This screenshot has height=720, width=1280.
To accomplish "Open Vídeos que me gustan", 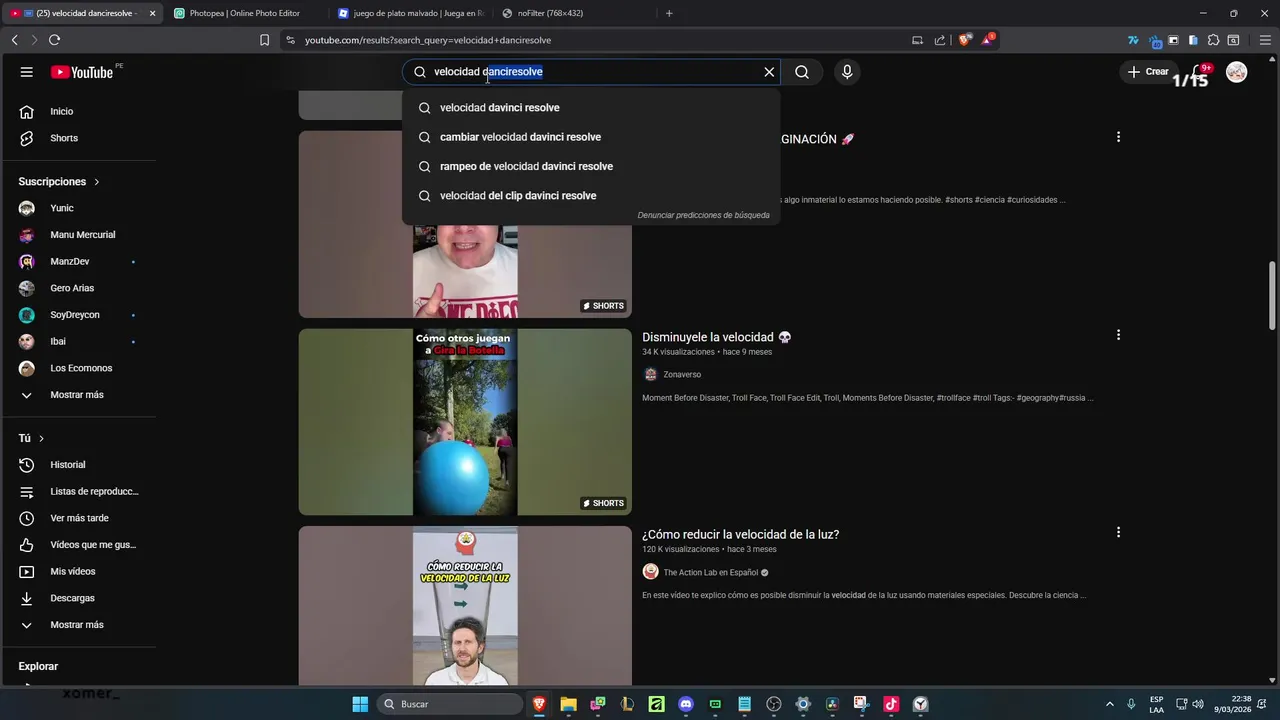I will pos(80,545).
